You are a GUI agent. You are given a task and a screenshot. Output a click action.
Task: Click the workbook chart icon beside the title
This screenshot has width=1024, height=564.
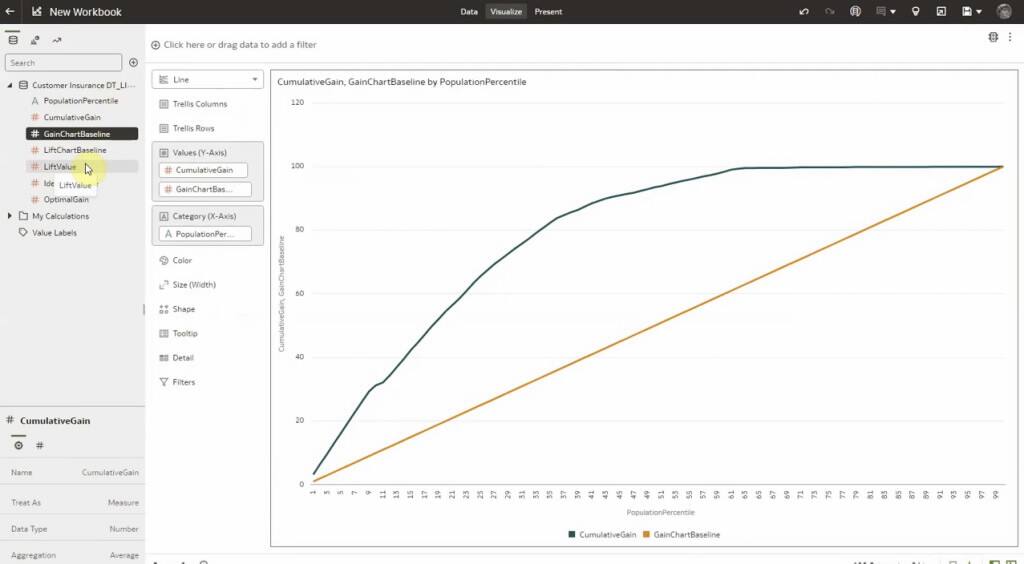click(37, 11)
